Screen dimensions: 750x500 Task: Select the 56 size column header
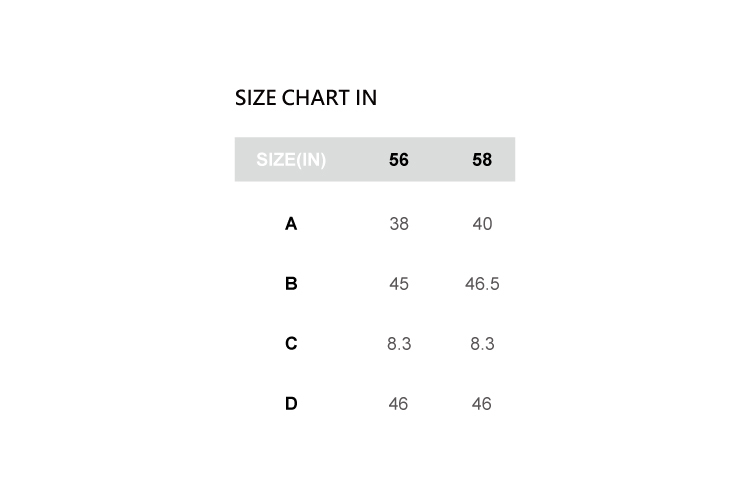tap(399, 160)
